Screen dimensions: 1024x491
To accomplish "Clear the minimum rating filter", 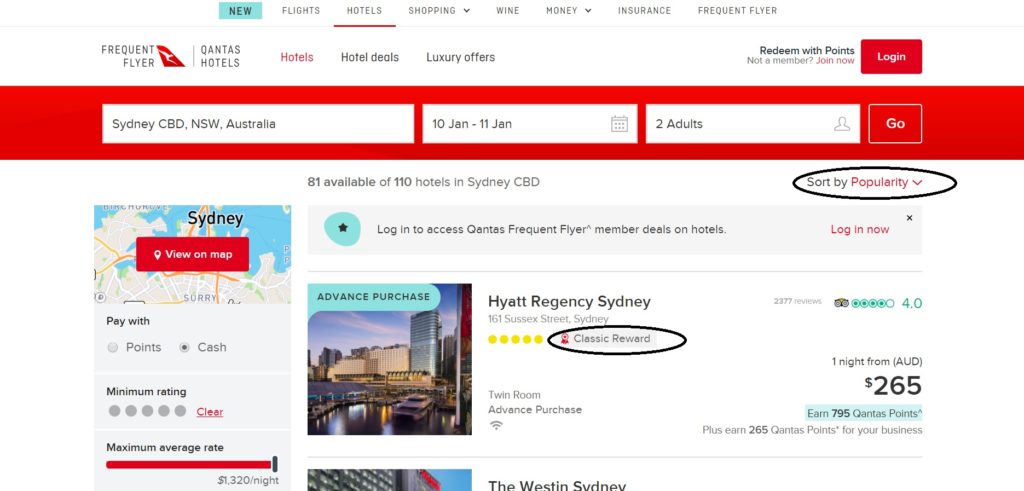I will click(210, 412).
